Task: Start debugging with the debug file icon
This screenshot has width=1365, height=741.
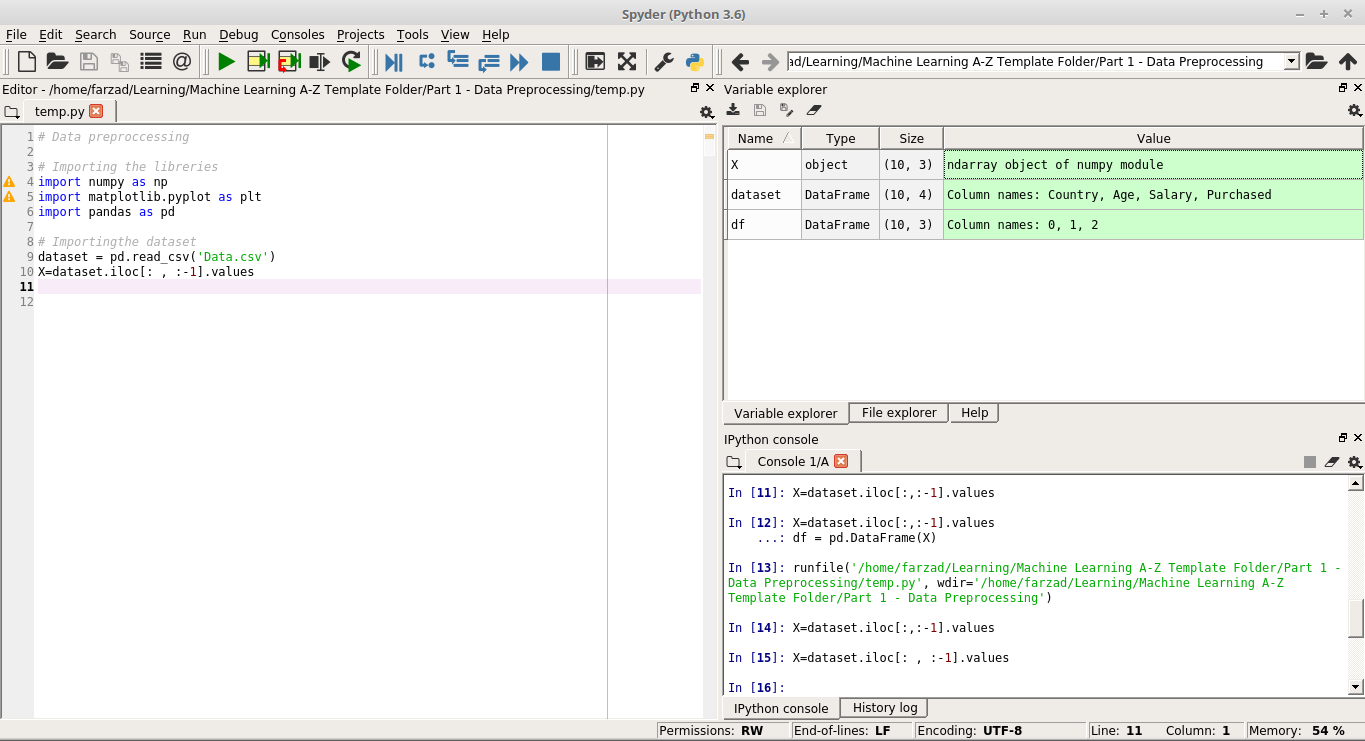Action: pos(394,62)
